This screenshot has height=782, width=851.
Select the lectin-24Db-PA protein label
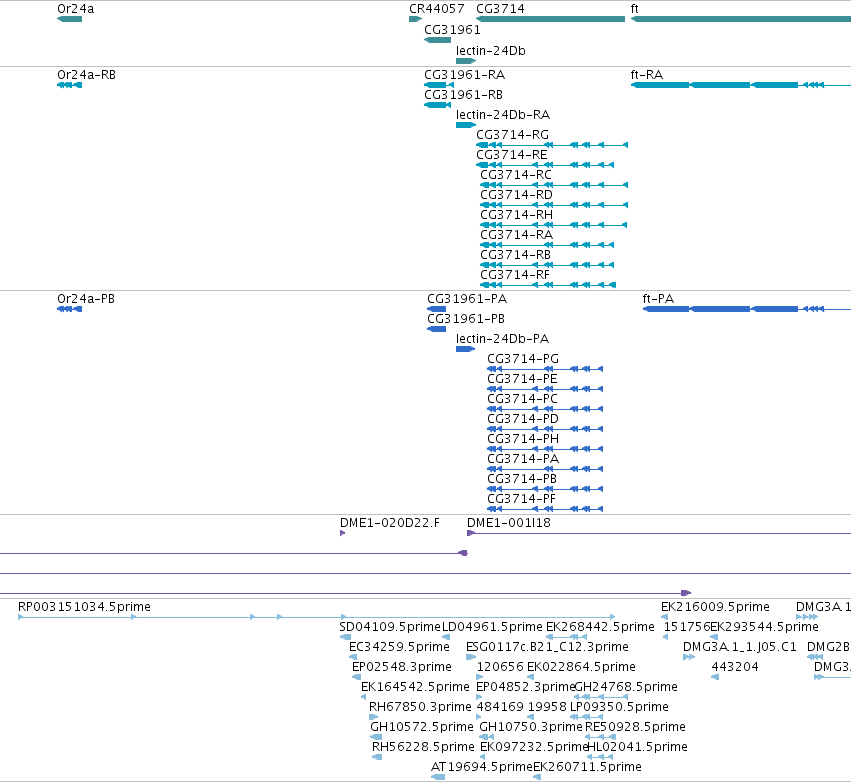[x=503, y=339]
